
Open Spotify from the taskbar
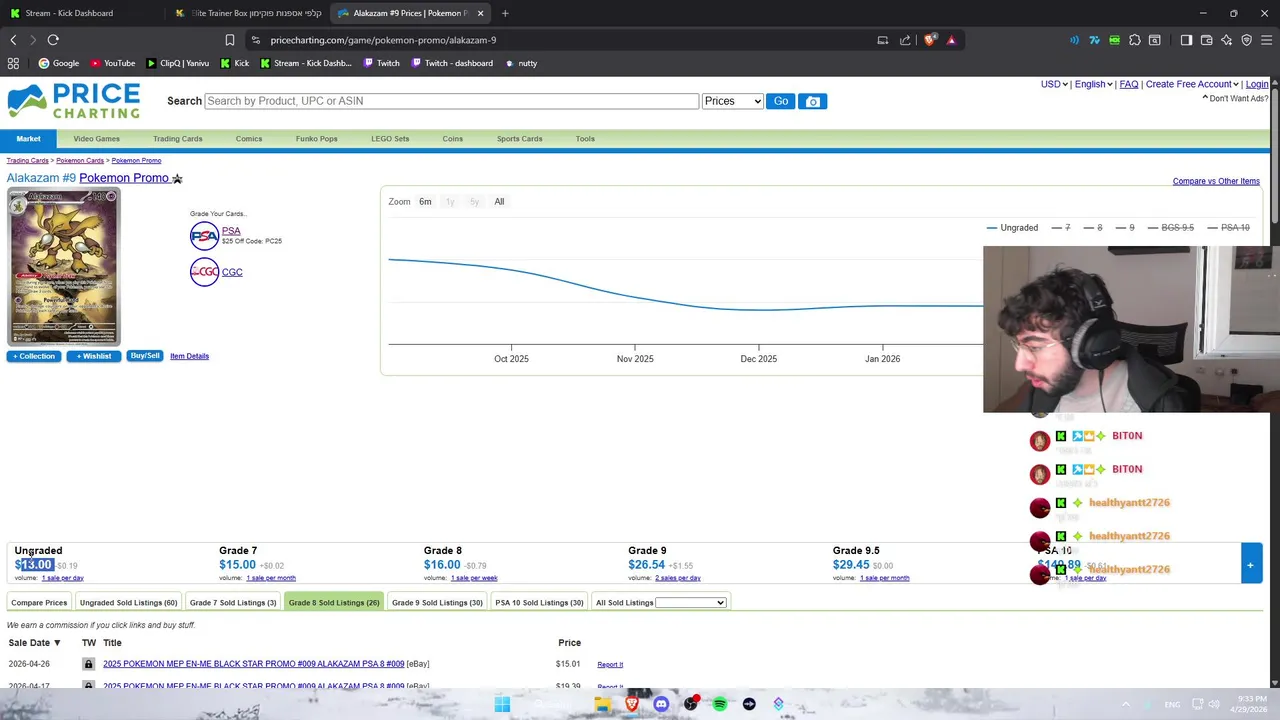click(x=720, y=704)
